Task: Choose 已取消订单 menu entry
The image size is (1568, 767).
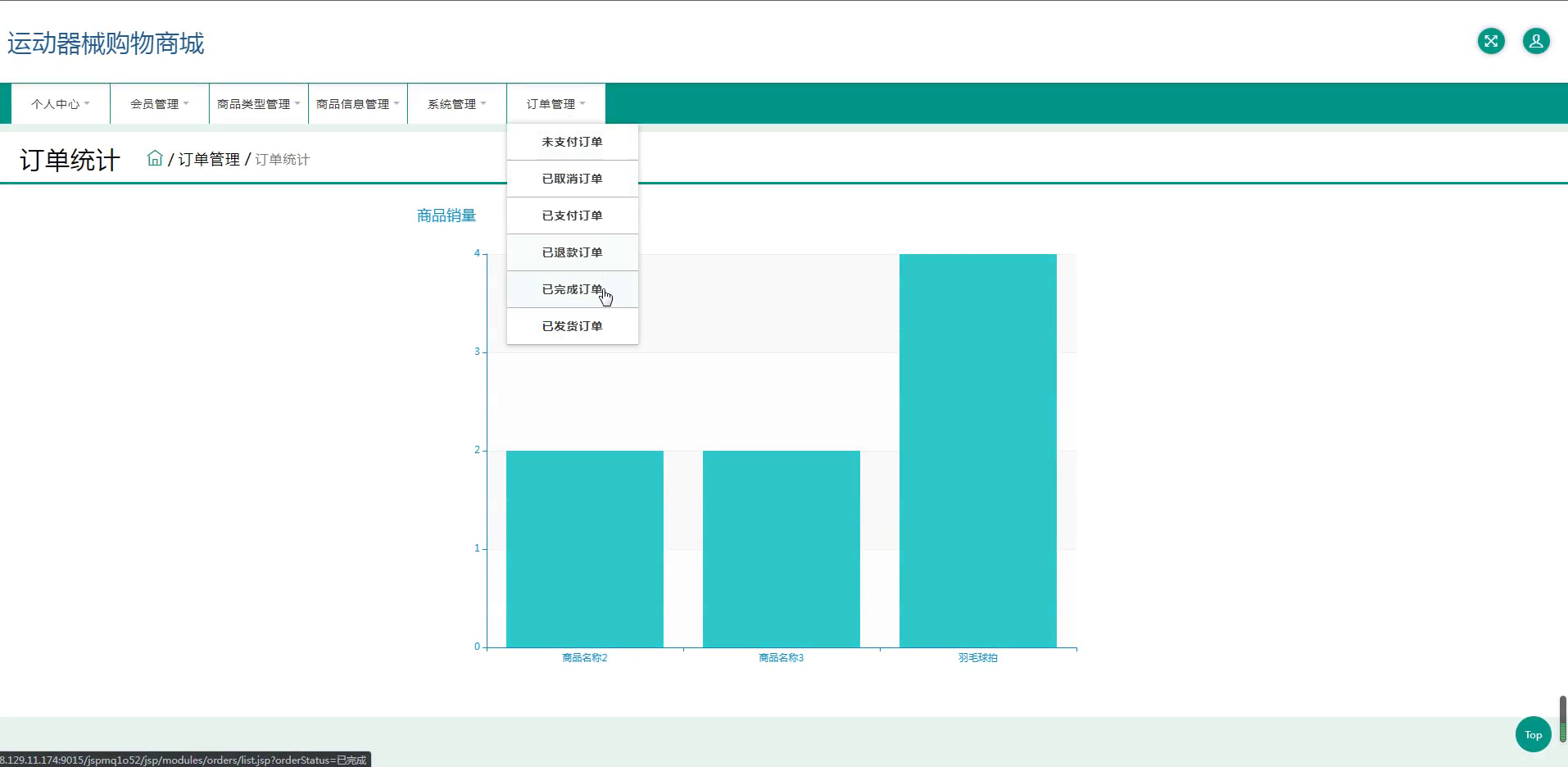Action: pyautogui.click(x=573, y=179)
